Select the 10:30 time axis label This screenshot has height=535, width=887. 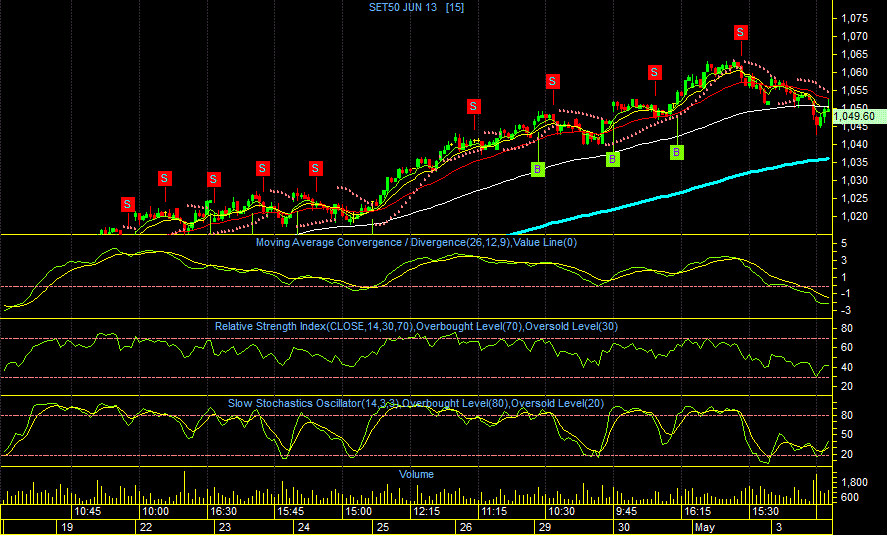[x=562, y=512]
